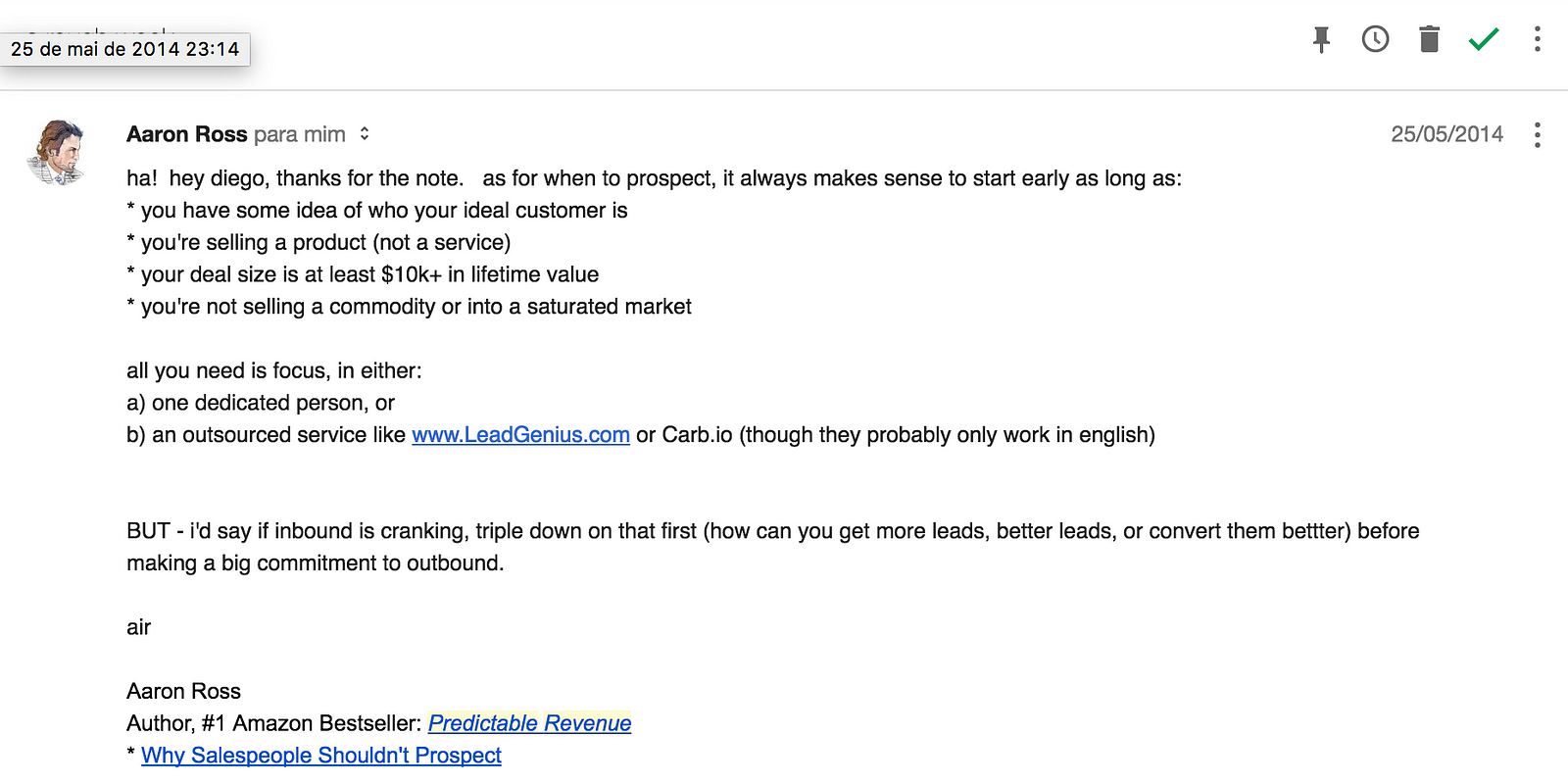Select the Aaron Ross sender name
Image resolution: width=1568 pixels, height=783 pixels.
point(187,134)
